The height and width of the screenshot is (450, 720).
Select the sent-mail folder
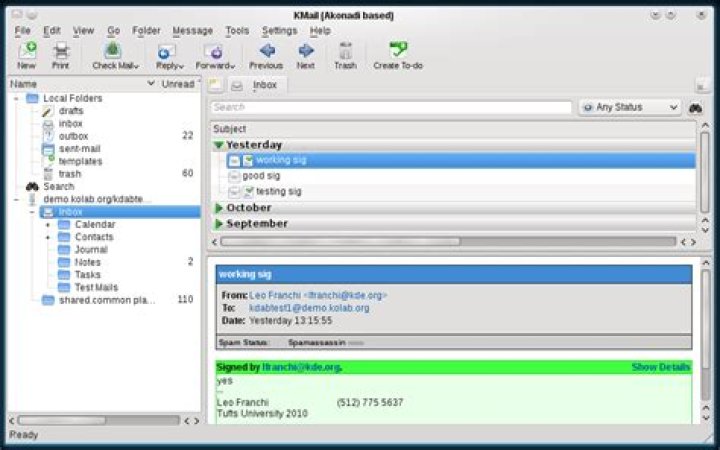[x=79, y=149]
